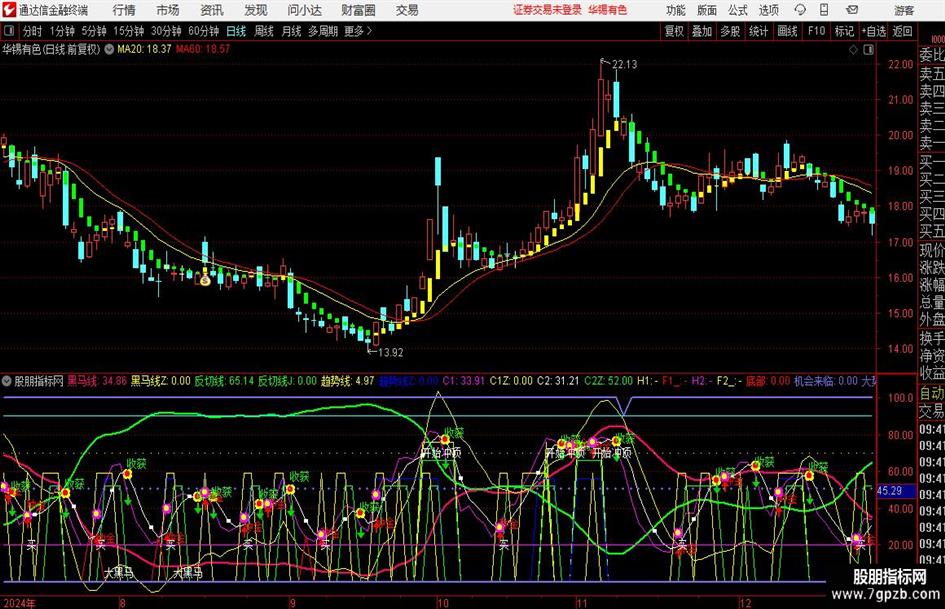The width and height of the screenshot is (945, 609).
Task: Select the 日线 daily chart tab
Action: coord(236,31)
